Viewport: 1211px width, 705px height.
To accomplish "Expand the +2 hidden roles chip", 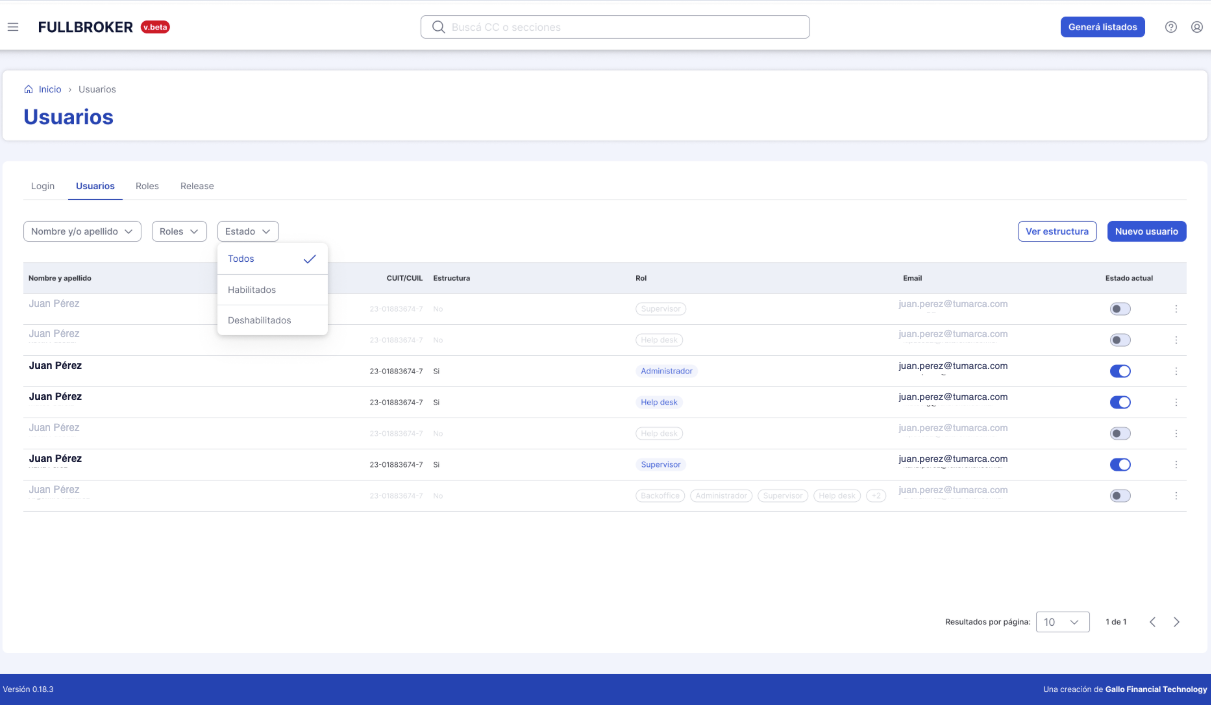I will [876, 496].
